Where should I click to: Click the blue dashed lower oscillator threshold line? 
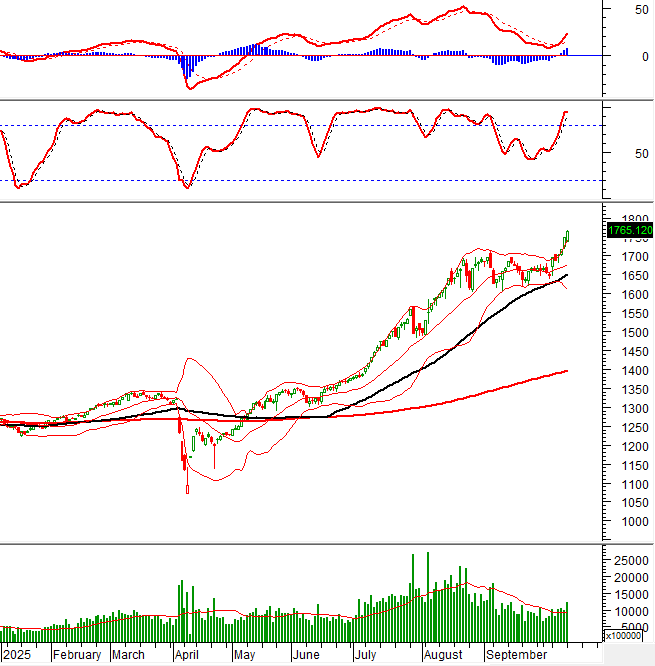coord(300,181)
